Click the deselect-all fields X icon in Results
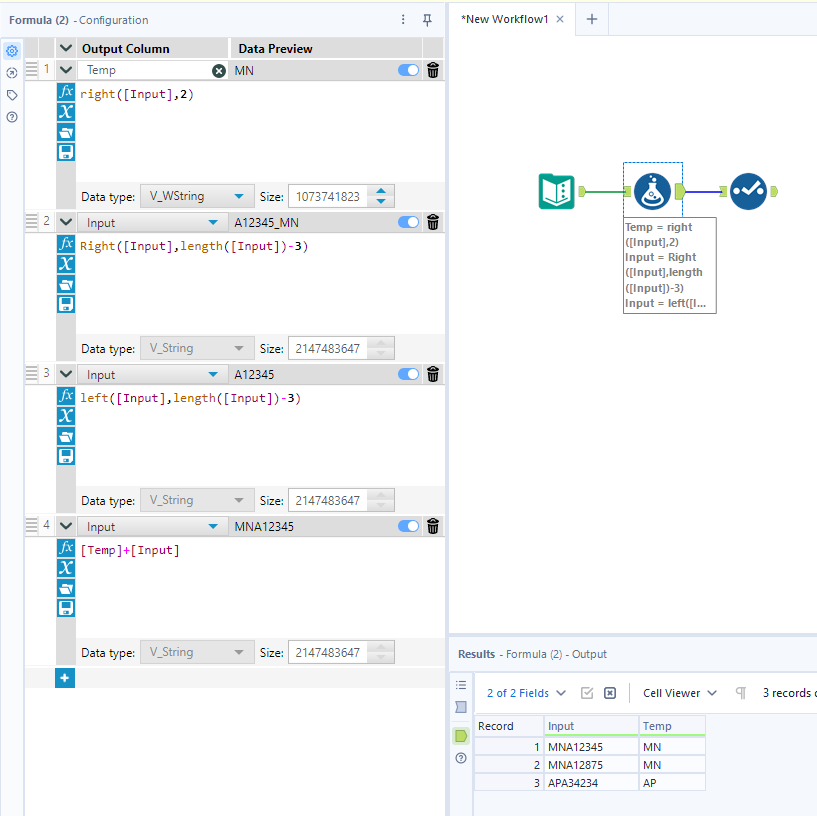Viewport: 817px width, 816px height. [610, 693]
